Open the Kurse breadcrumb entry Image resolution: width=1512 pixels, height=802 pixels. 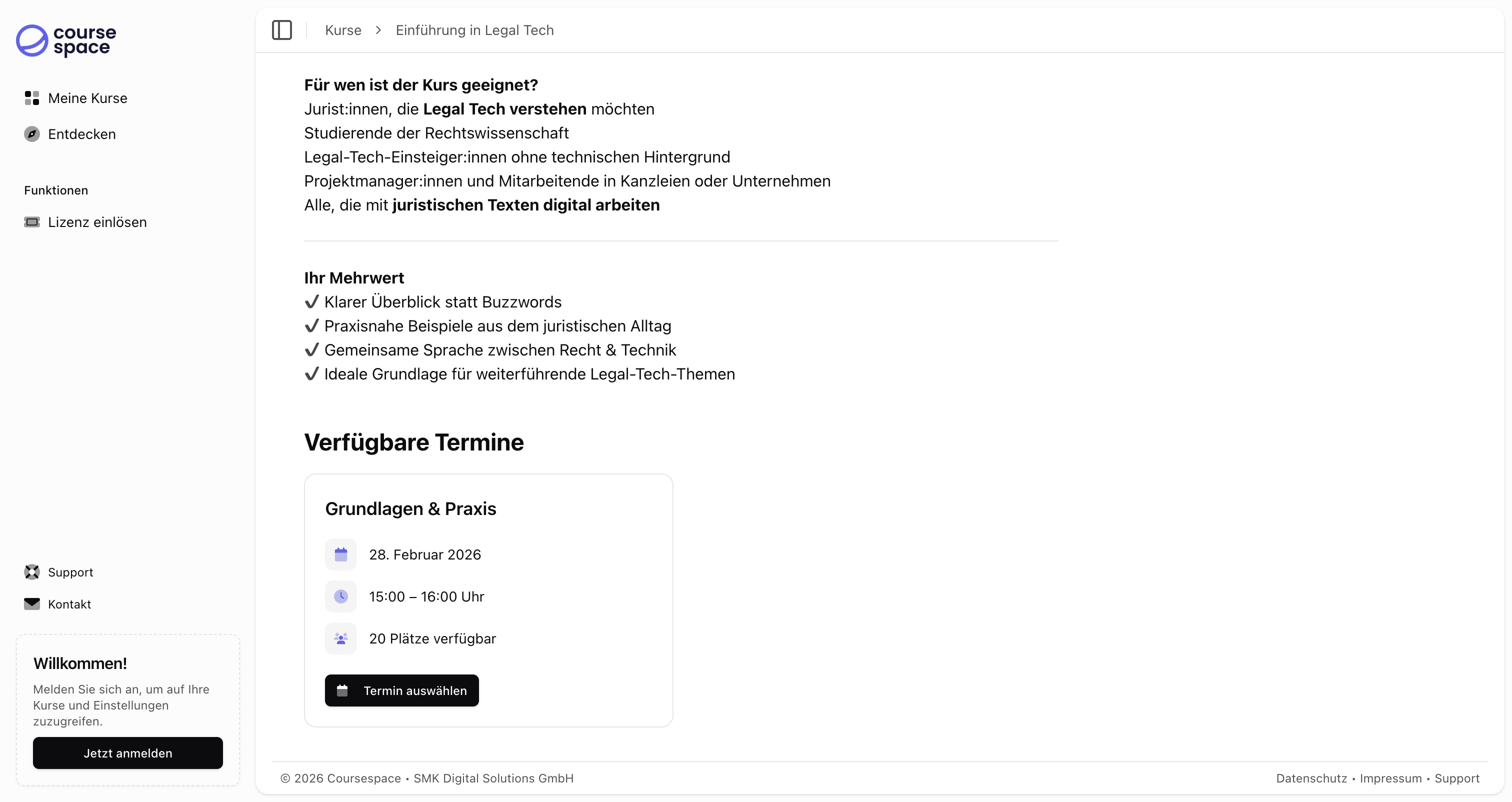343,30
